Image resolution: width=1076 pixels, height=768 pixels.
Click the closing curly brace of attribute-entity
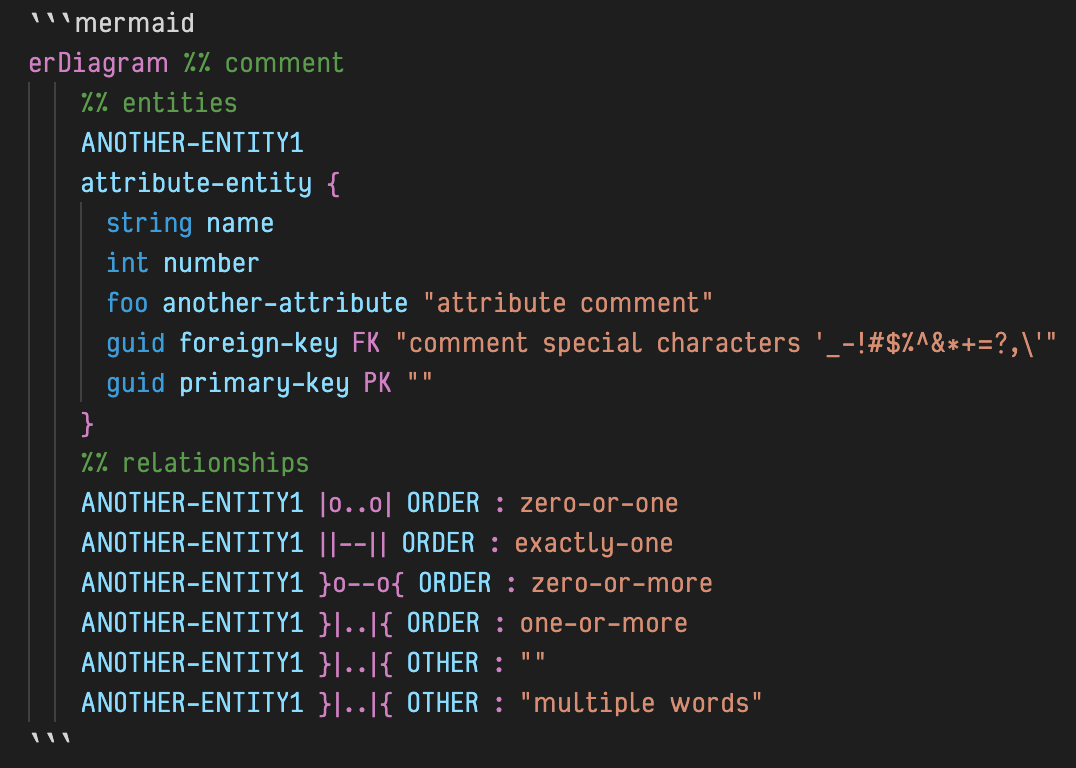click(87, 423)
